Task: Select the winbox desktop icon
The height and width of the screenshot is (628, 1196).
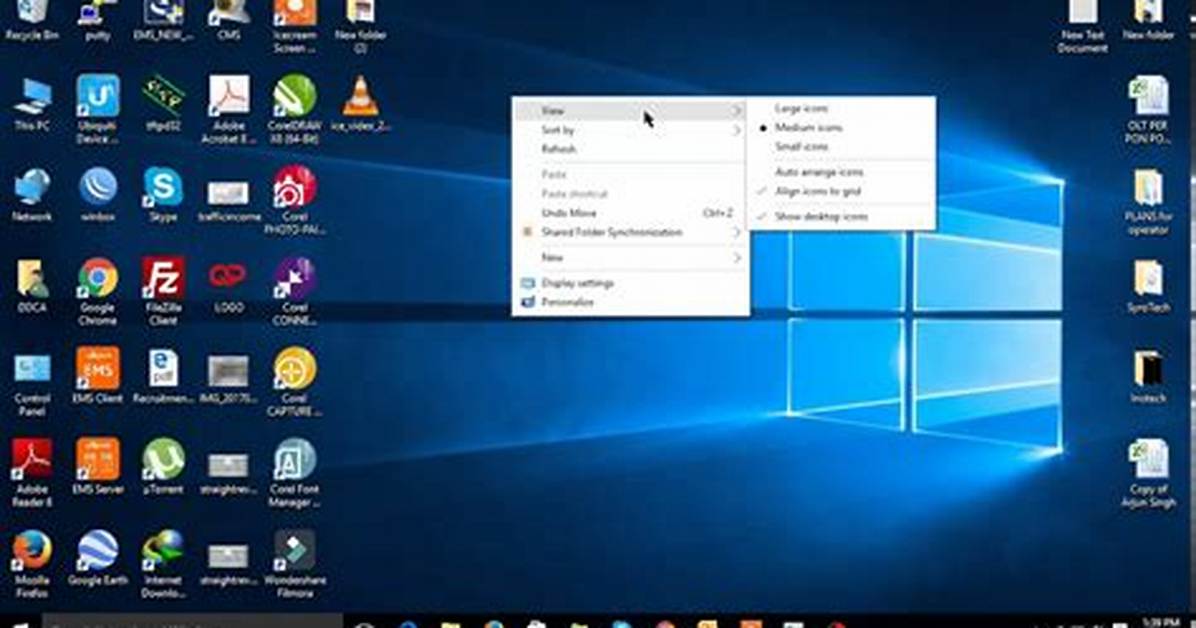Action: point(98,195)
